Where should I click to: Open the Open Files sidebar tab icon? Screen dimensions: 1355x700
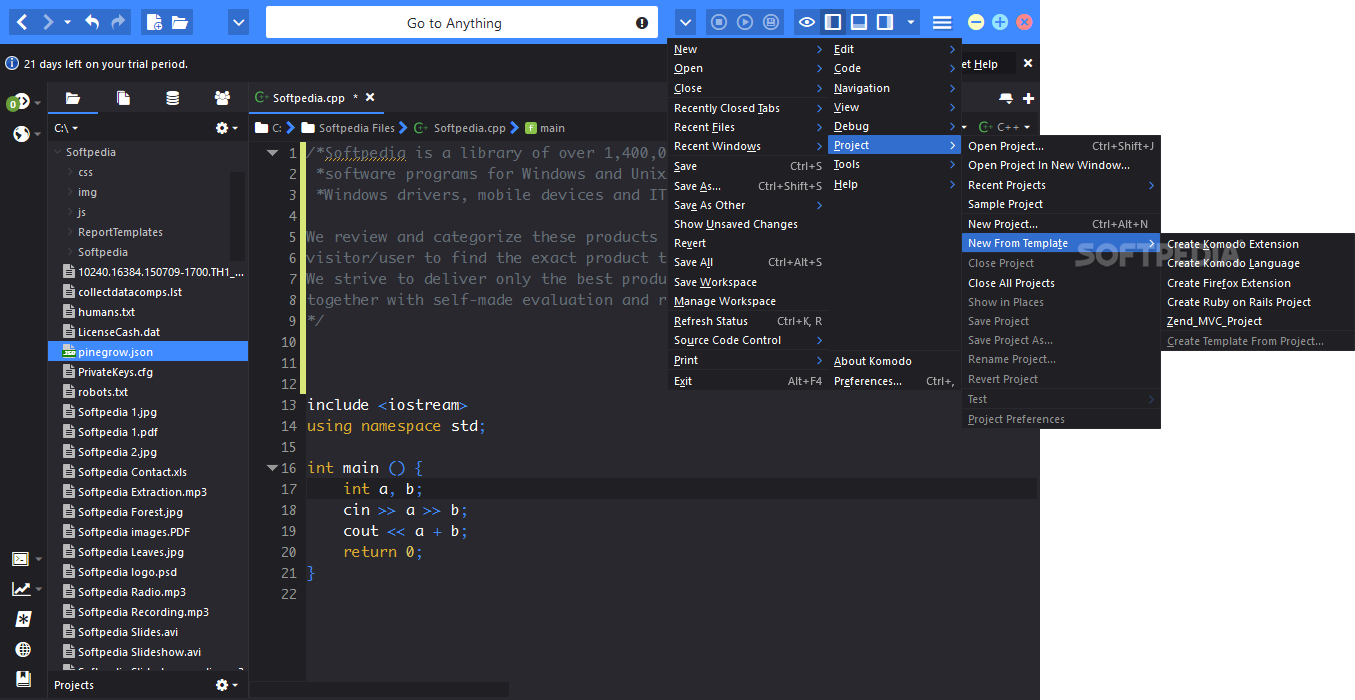click(x=123, y=98)
